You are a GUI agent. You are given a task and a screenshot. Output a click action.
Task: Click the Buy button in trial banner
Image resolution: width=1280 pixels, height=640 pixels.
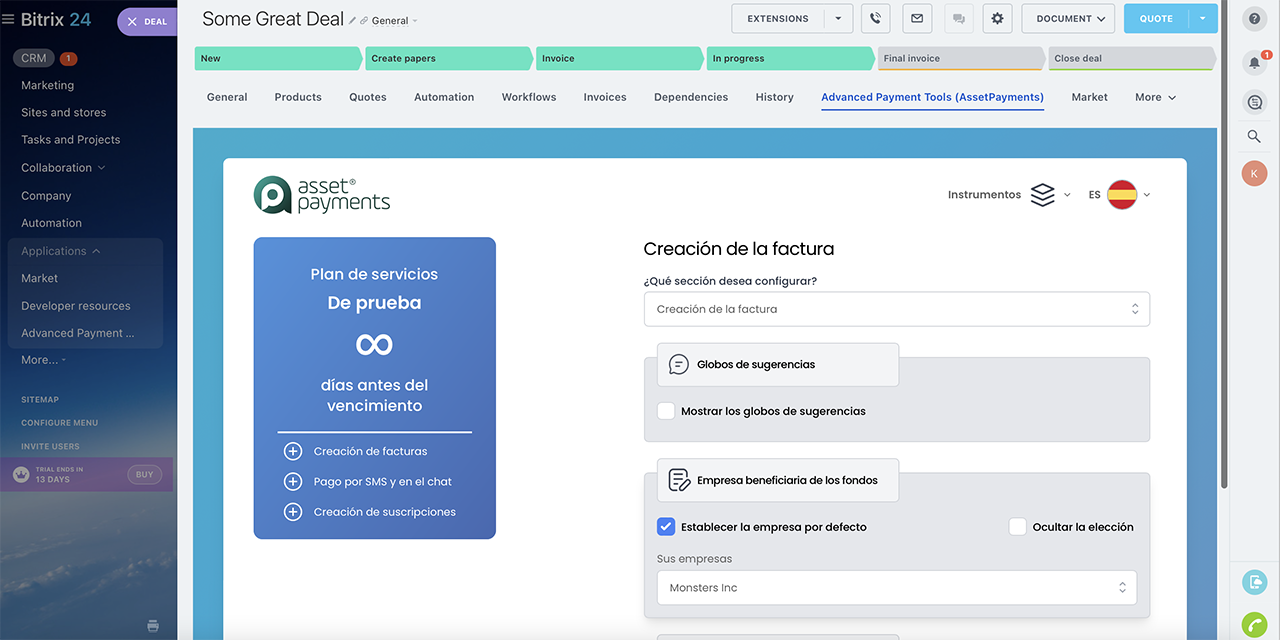pyautogui.click(x=144, y=474)
